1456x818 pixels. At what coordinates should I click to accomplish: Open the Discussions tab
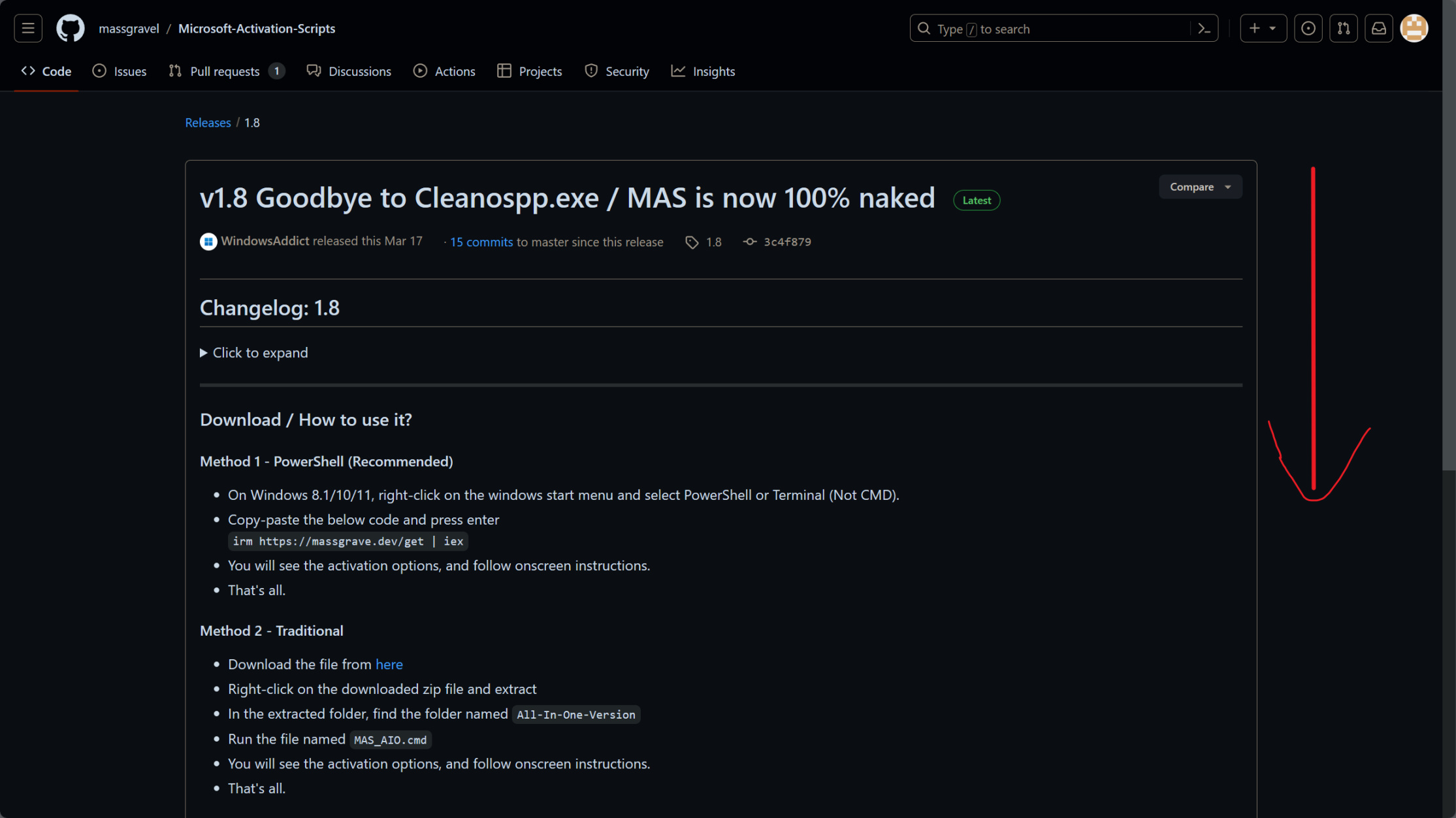(x=349, y=71)
